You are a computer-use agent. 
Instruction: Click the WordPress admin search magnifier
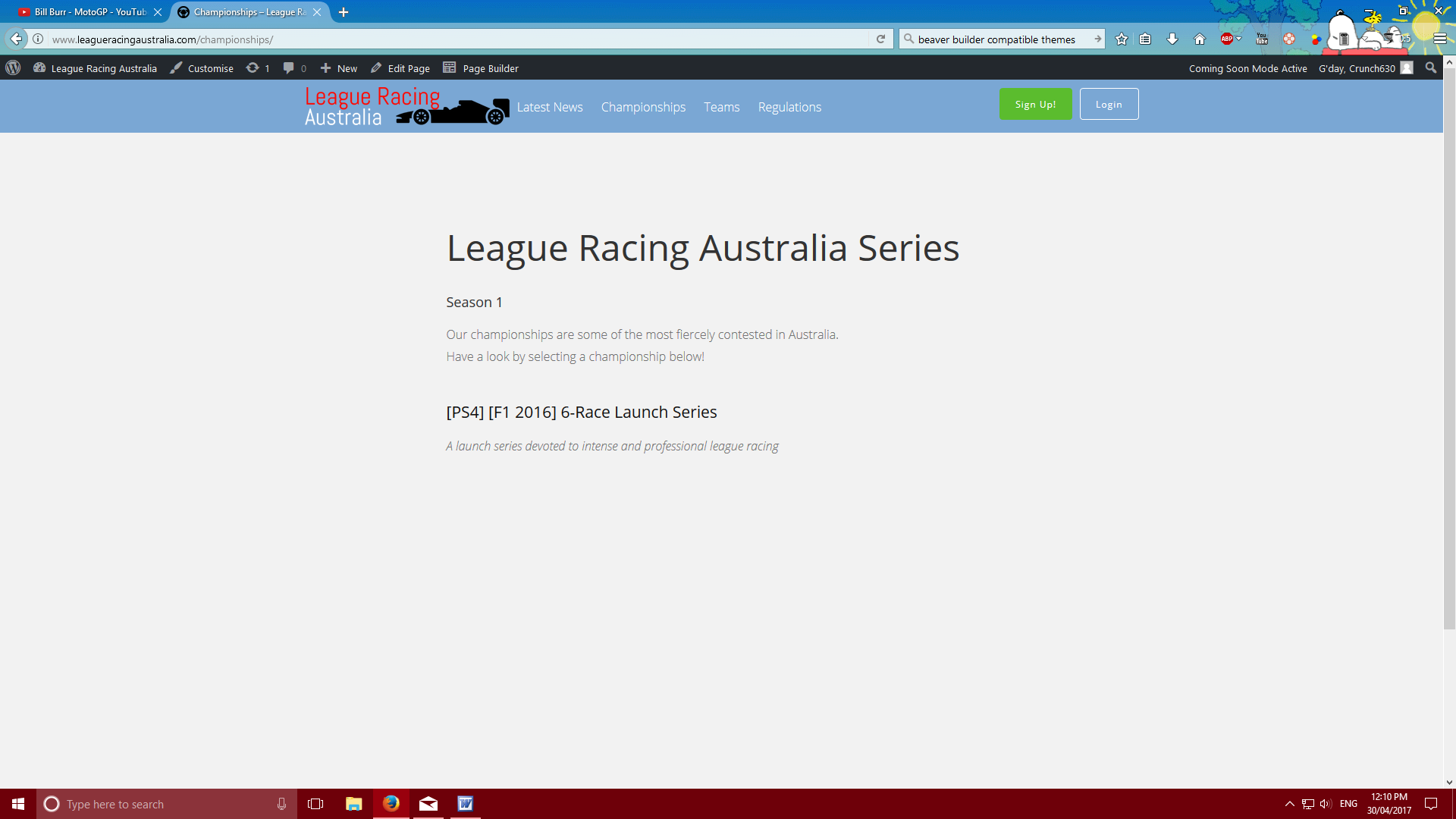point(1431,68)
